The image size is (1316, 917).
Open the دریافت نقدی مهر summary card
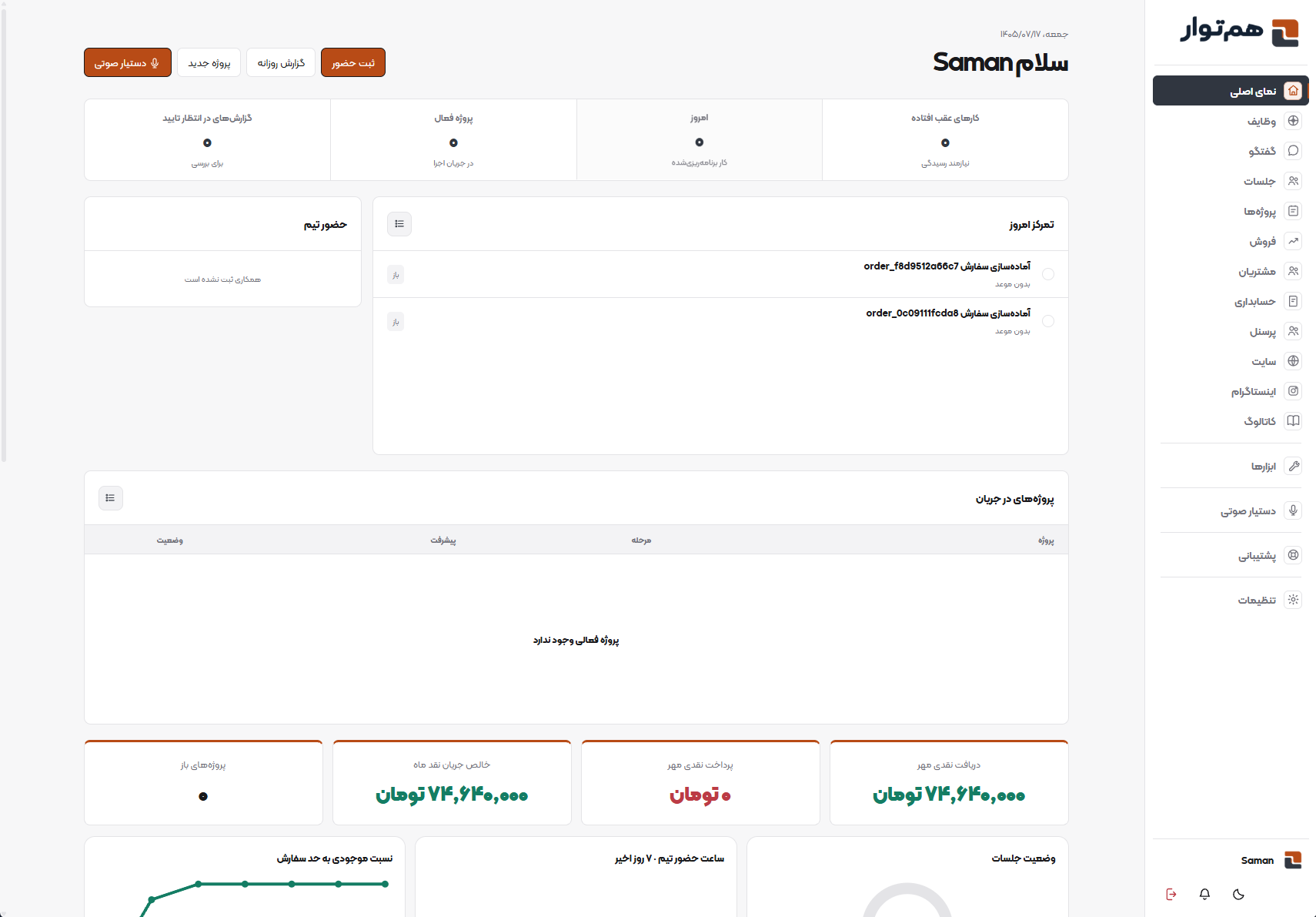tap(949, 783)
